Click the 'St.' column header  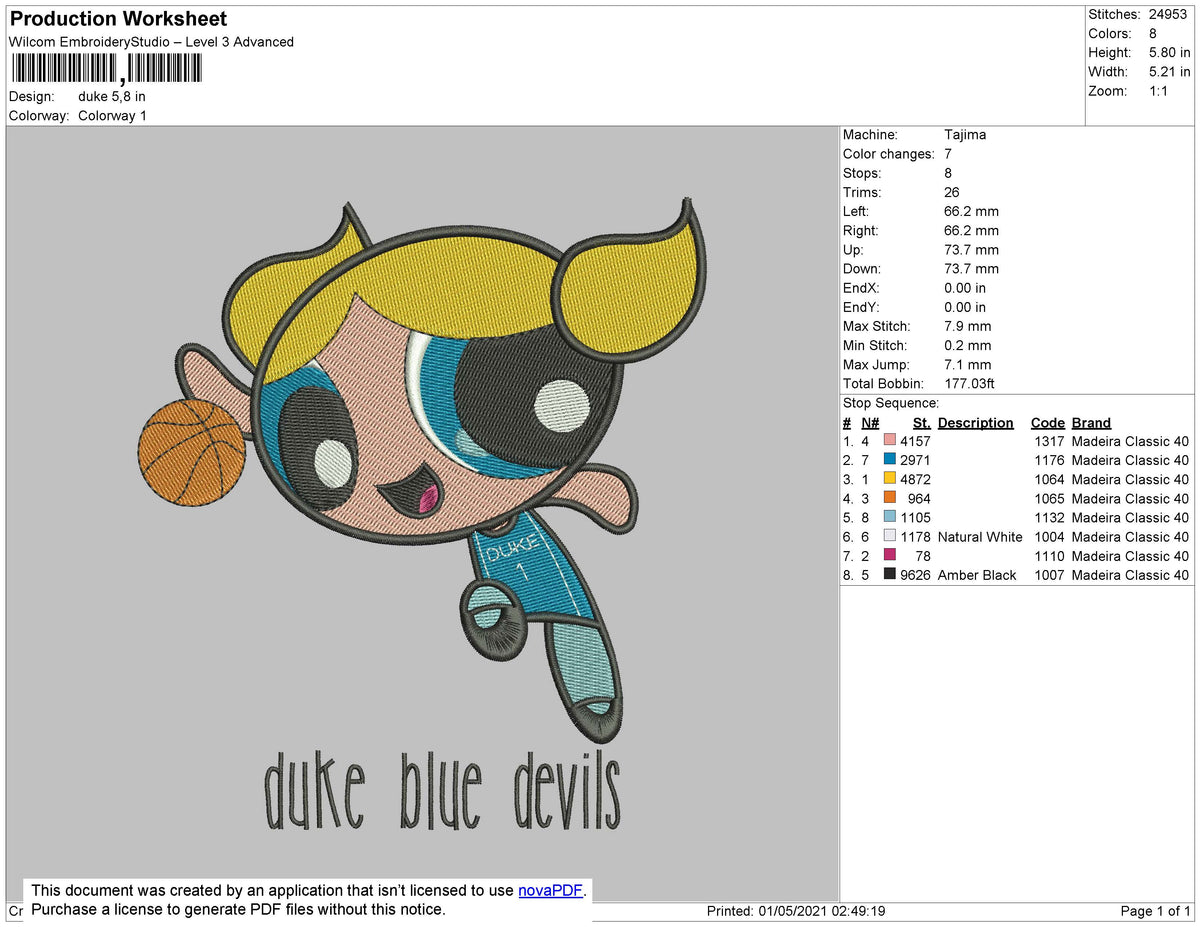coord(922,423)
